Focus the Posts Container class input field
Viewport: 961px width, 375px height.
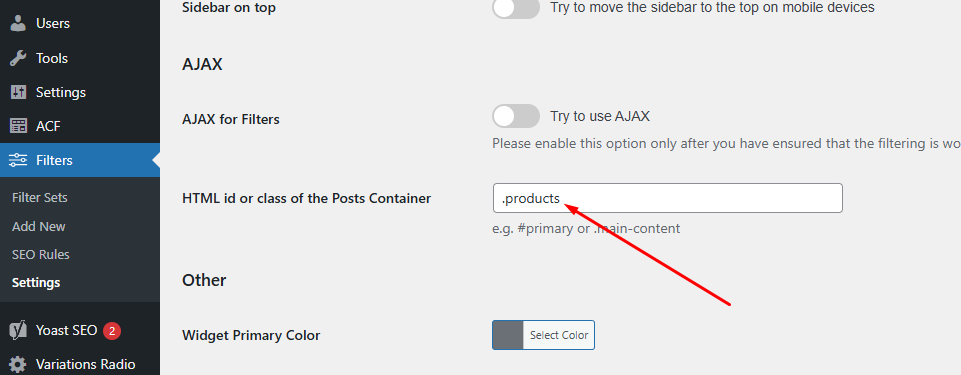click(x=667, y=198)
